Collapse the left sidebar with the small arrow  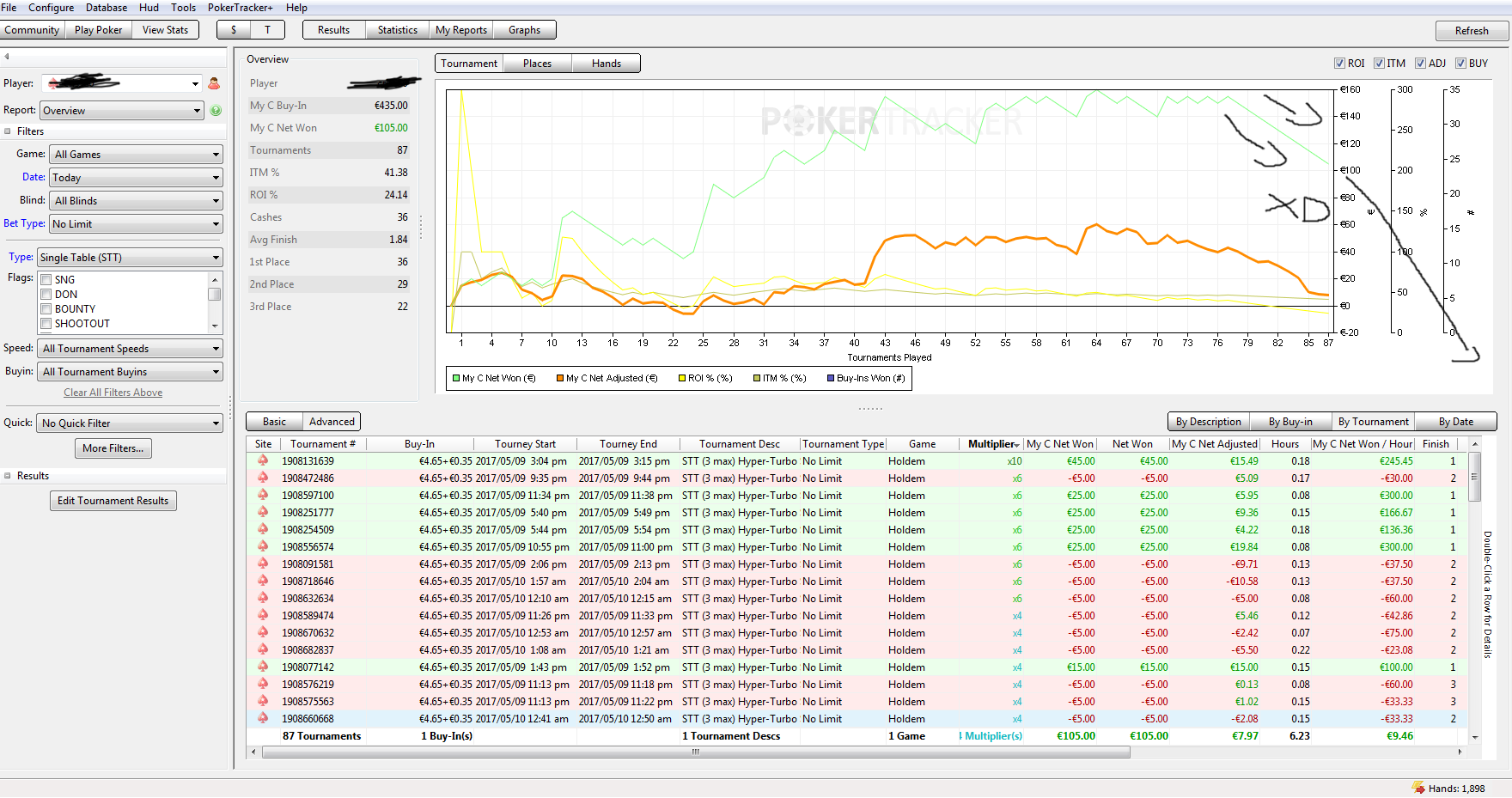7,57
